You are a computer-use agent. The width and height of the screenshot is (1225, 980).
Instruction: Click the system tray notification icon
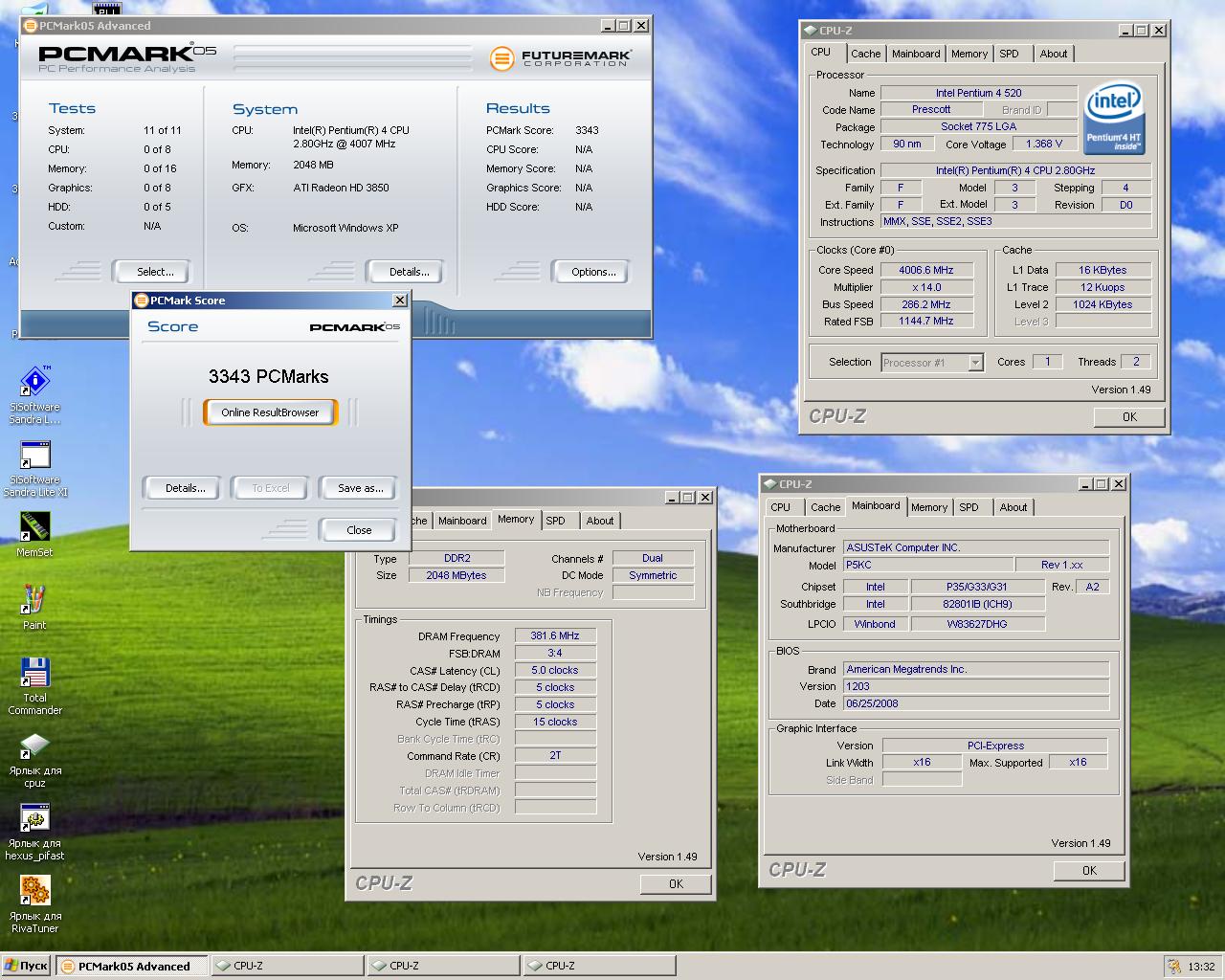(1173, 966)
